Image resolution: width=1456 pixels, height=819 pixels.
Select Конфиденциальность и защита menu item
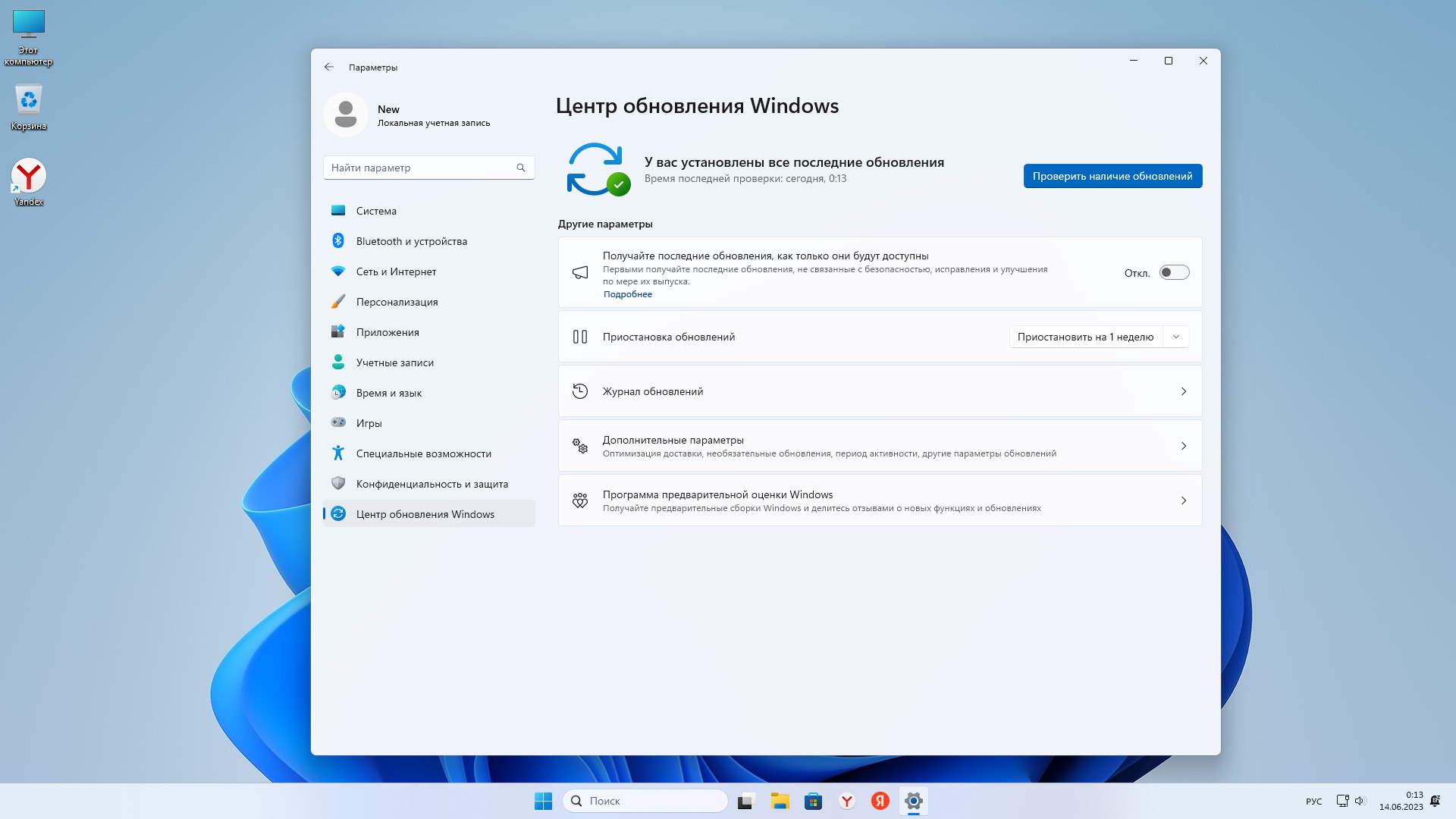(431, 484)
